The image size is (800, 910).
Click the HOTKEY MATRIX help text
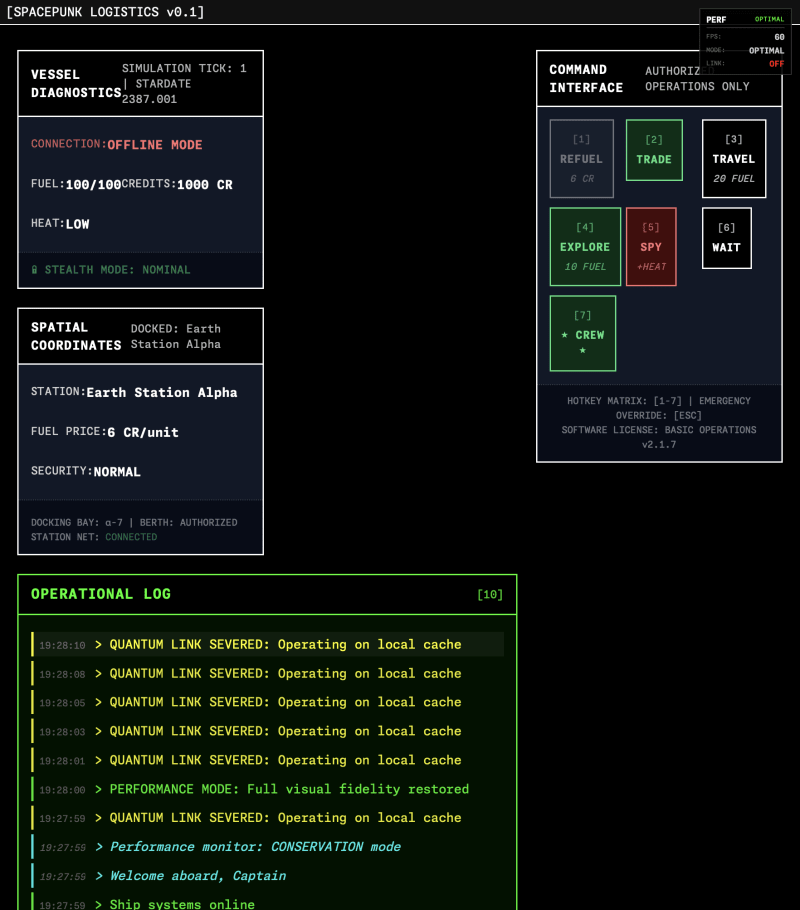tap(659, 408)
